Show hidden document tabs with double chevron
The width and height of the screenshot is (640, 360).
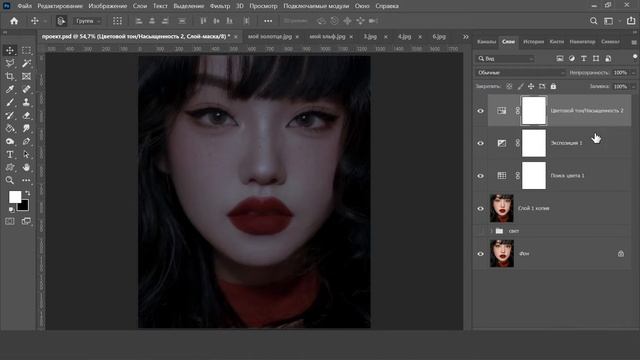[466, 37]
